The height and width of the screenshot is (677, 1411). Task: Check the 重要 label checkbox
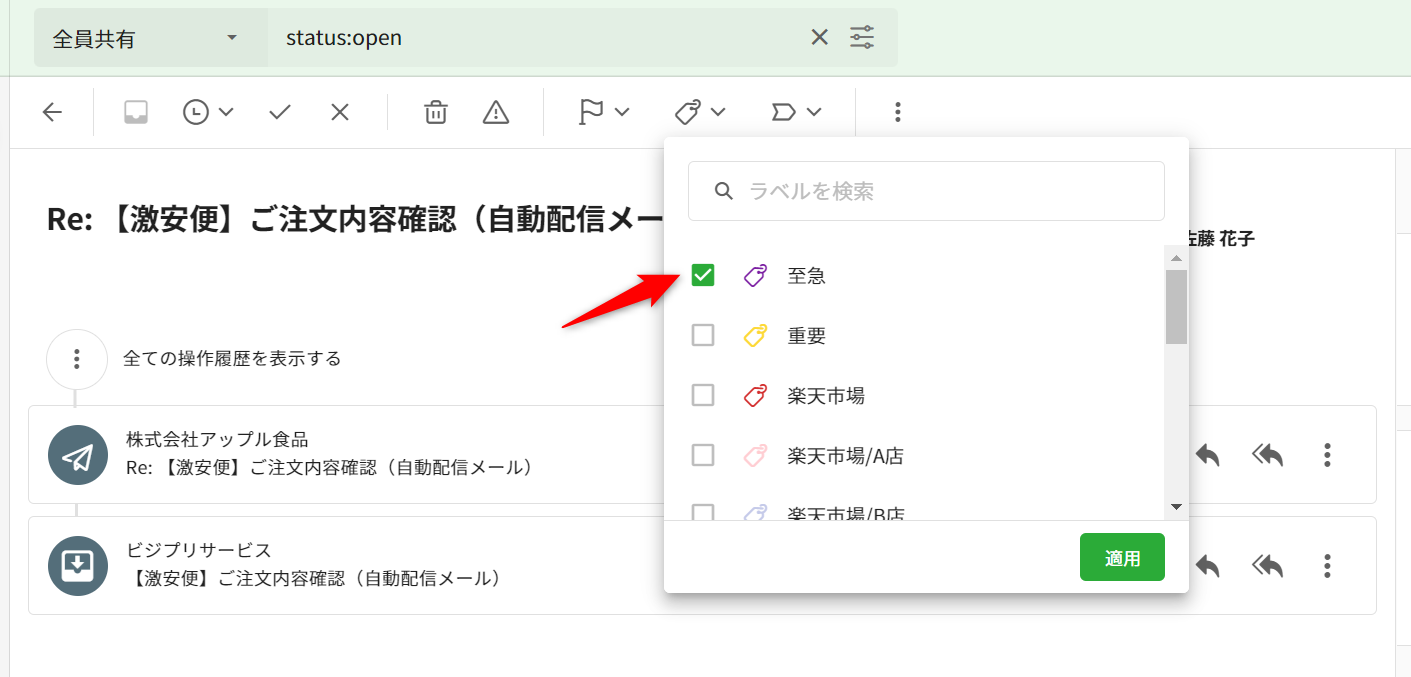703,335
